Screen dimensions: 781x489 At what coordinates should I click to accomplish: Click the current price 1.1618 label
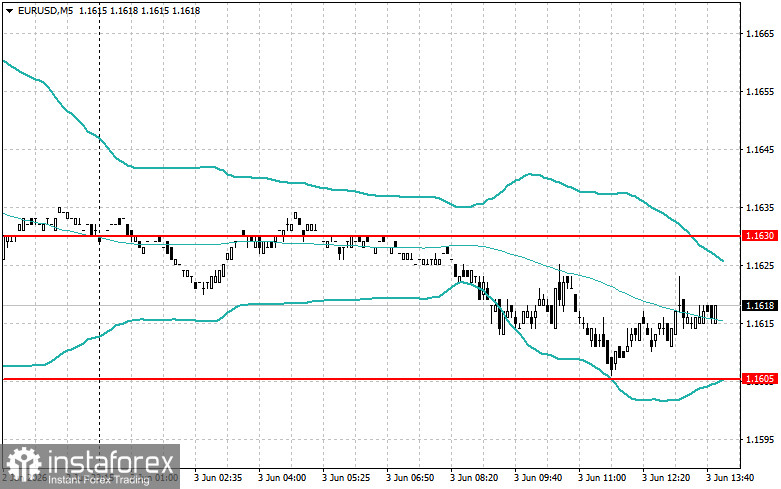[760, 306]
